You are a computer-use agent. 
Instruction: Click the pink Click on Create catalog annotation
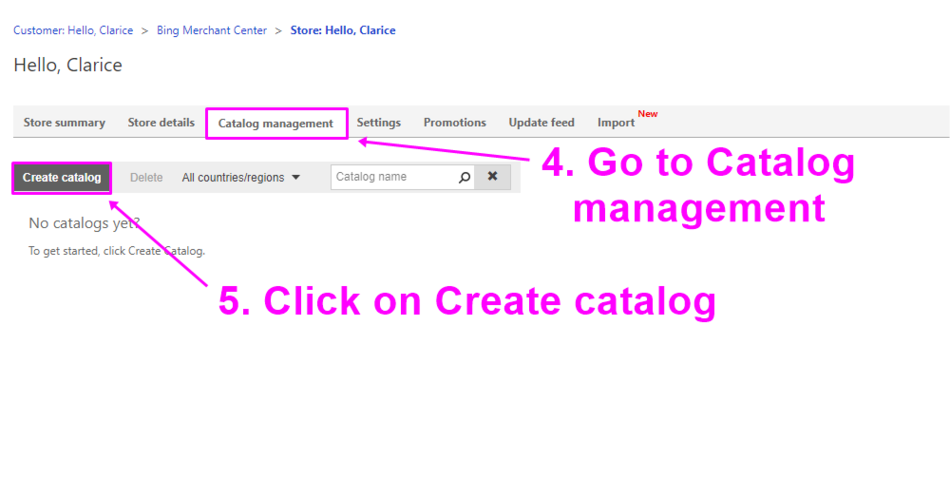click(x=467, y=301)
